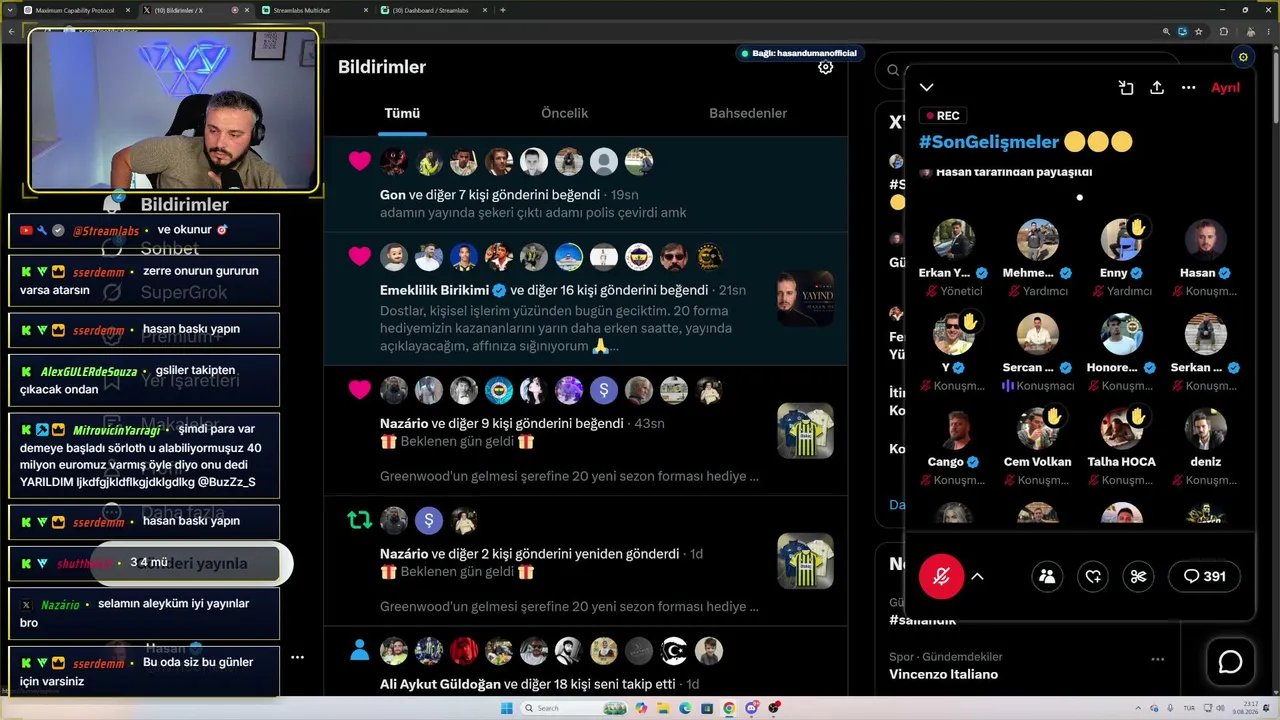The image size is (1280, 720).
Task: Open Sercan speaker avatar in Space
Action: pyautogui.click(x=1038, y=335)
